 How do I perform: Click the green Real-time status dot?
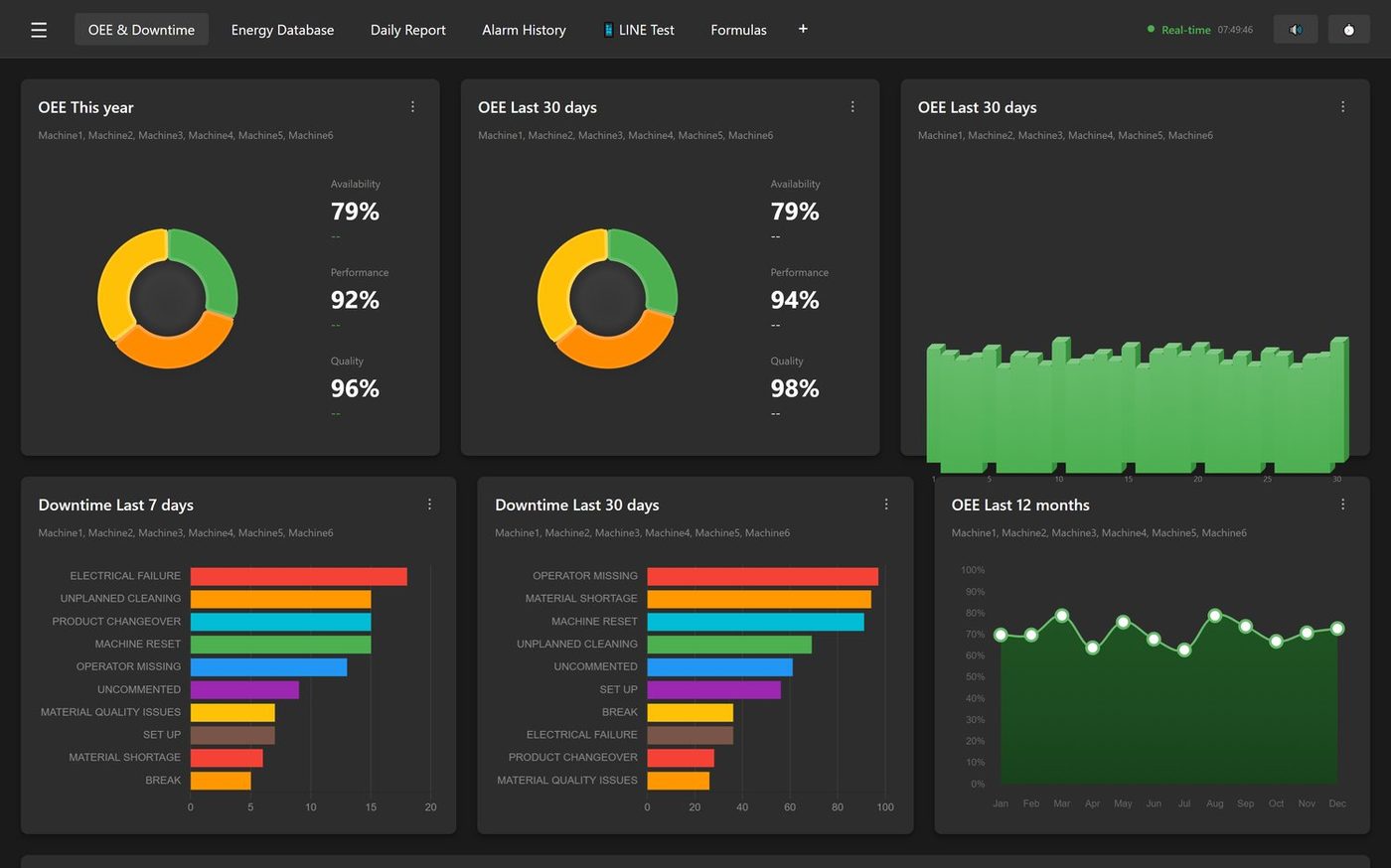click(1151, 29)
